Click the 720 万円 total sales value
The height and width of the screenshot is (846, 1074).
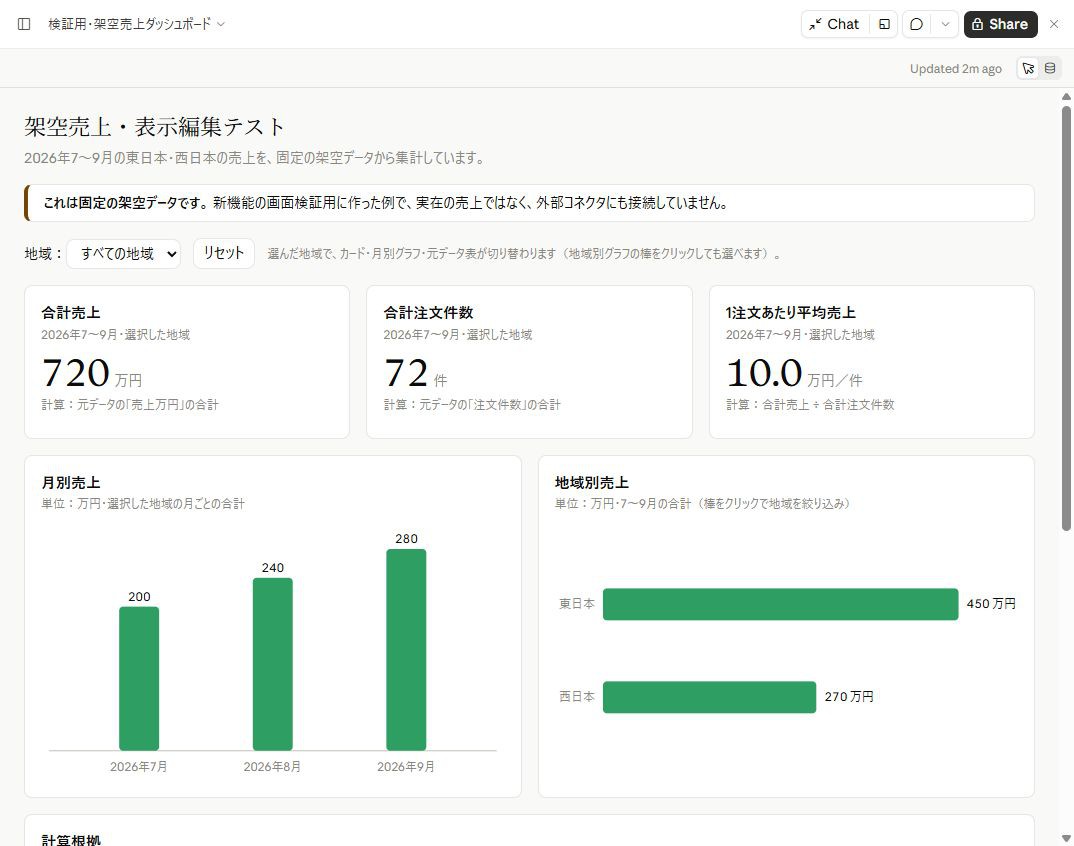click(92, 374)
